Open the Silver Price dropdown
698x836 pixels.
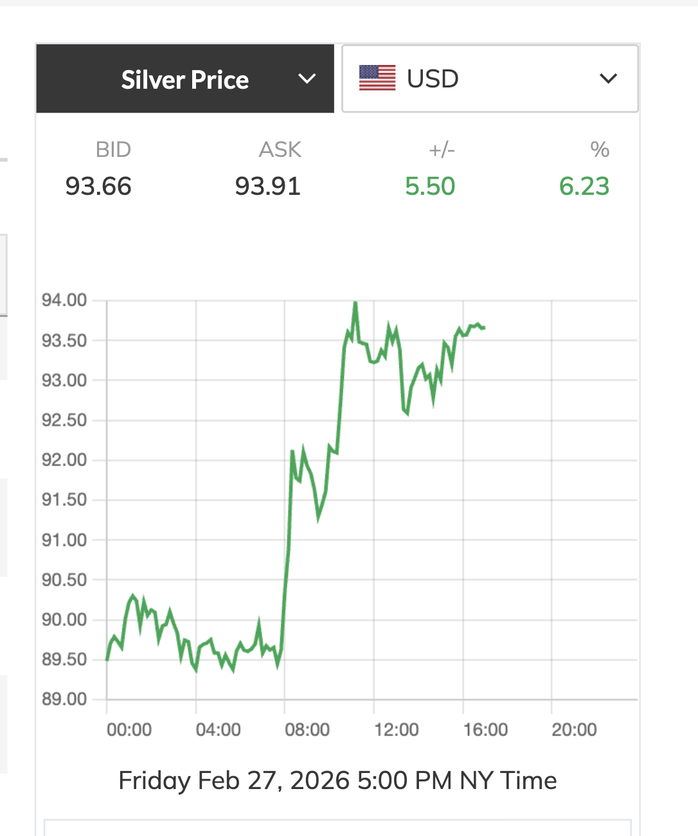click(185, 79)
